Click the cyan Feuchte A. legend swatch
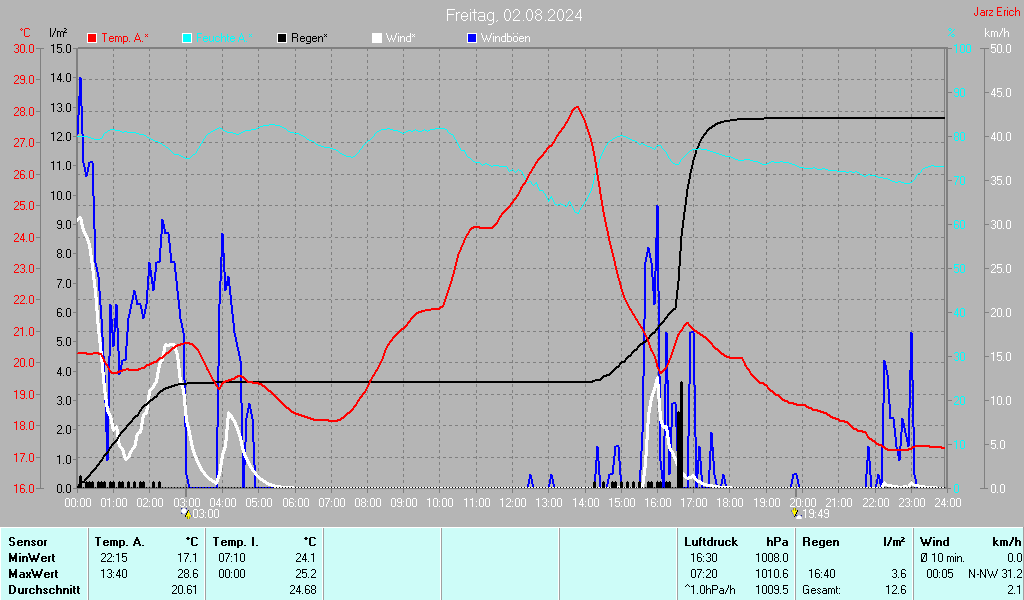 [x=187, y=39]
